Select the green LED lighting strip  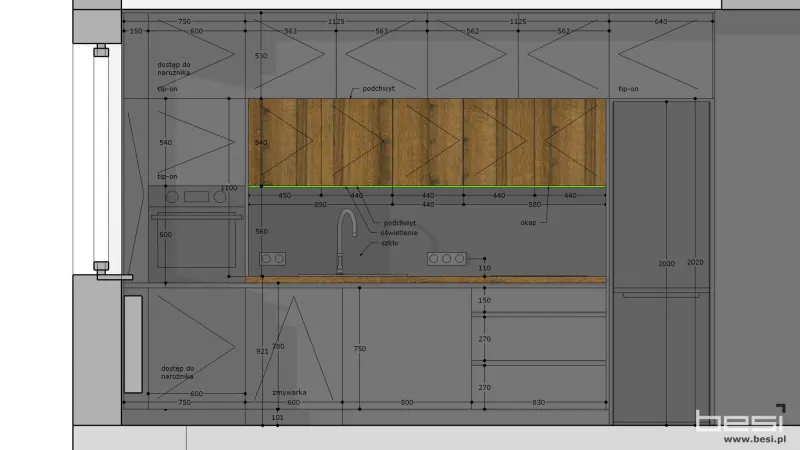point(427,187)
